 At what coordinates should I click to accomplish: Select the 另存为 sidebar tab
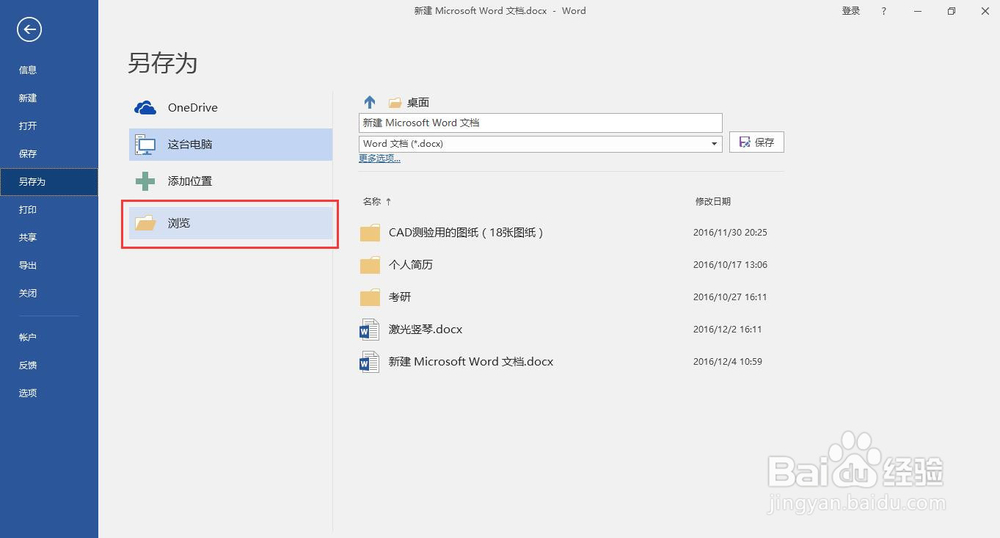[49, 182]
